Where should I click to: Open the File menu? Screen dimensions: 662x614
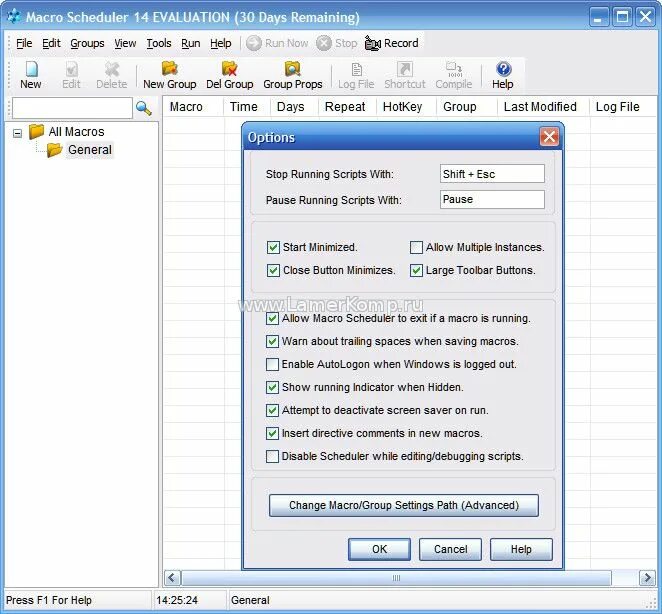coord(24,43)
